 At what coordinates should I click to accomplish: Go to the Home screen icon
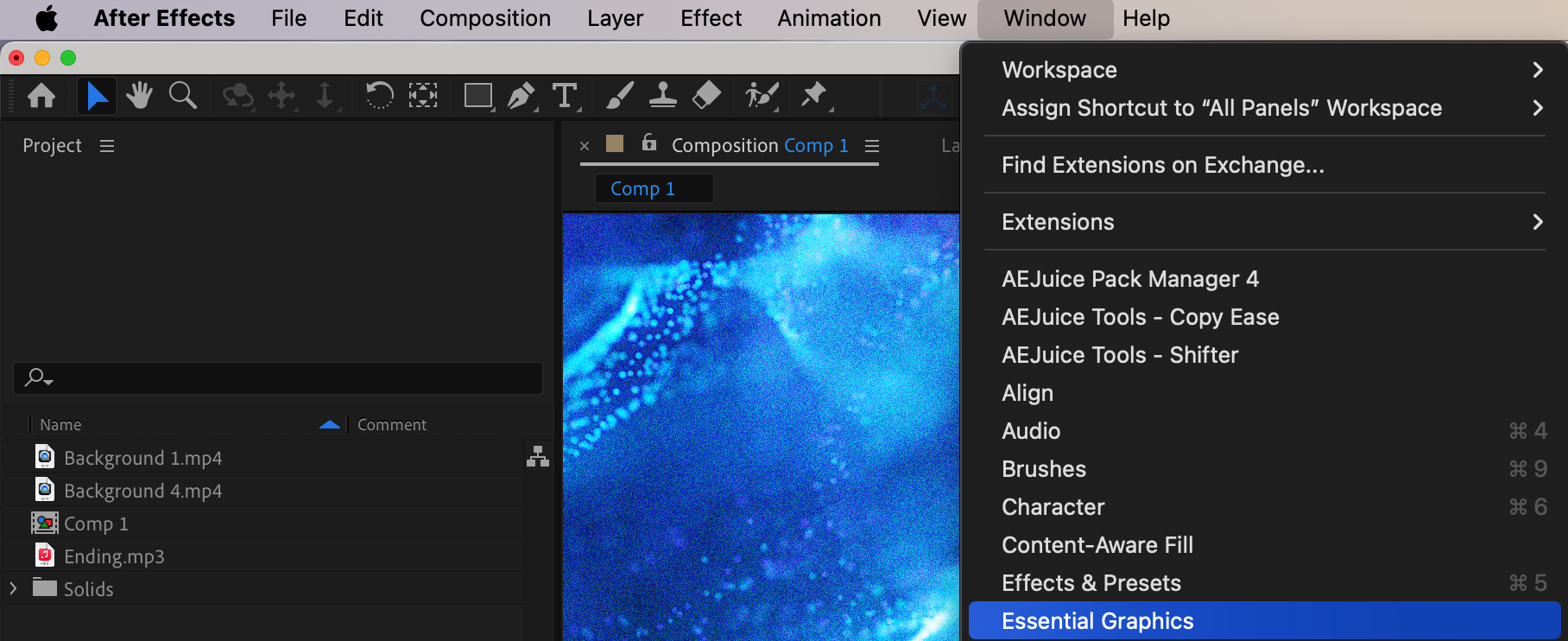(x=41, y=95)
